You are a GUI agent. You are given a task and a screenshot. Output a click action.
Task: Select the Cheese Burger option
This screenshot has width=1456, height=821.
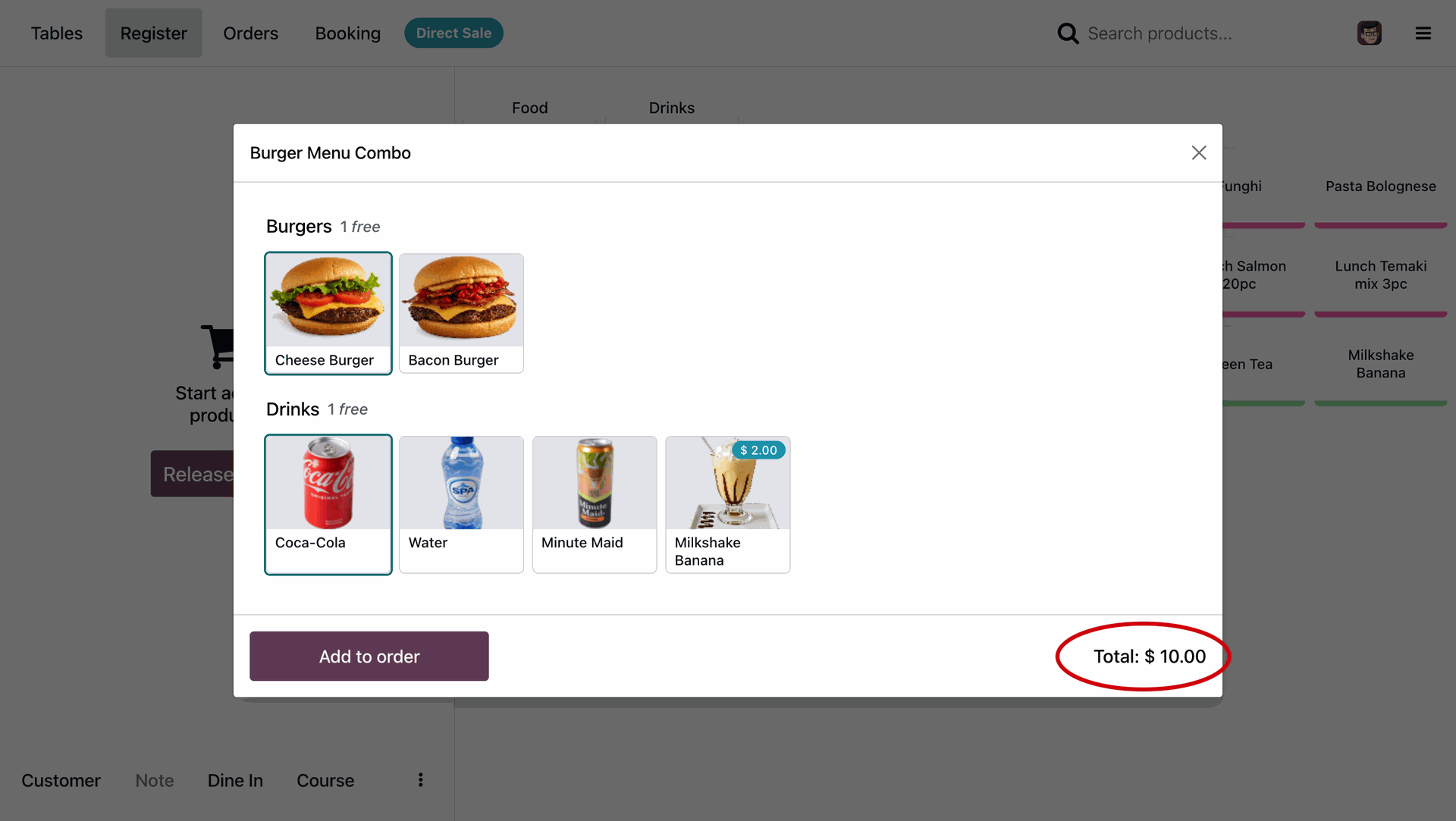coord(328,313)
